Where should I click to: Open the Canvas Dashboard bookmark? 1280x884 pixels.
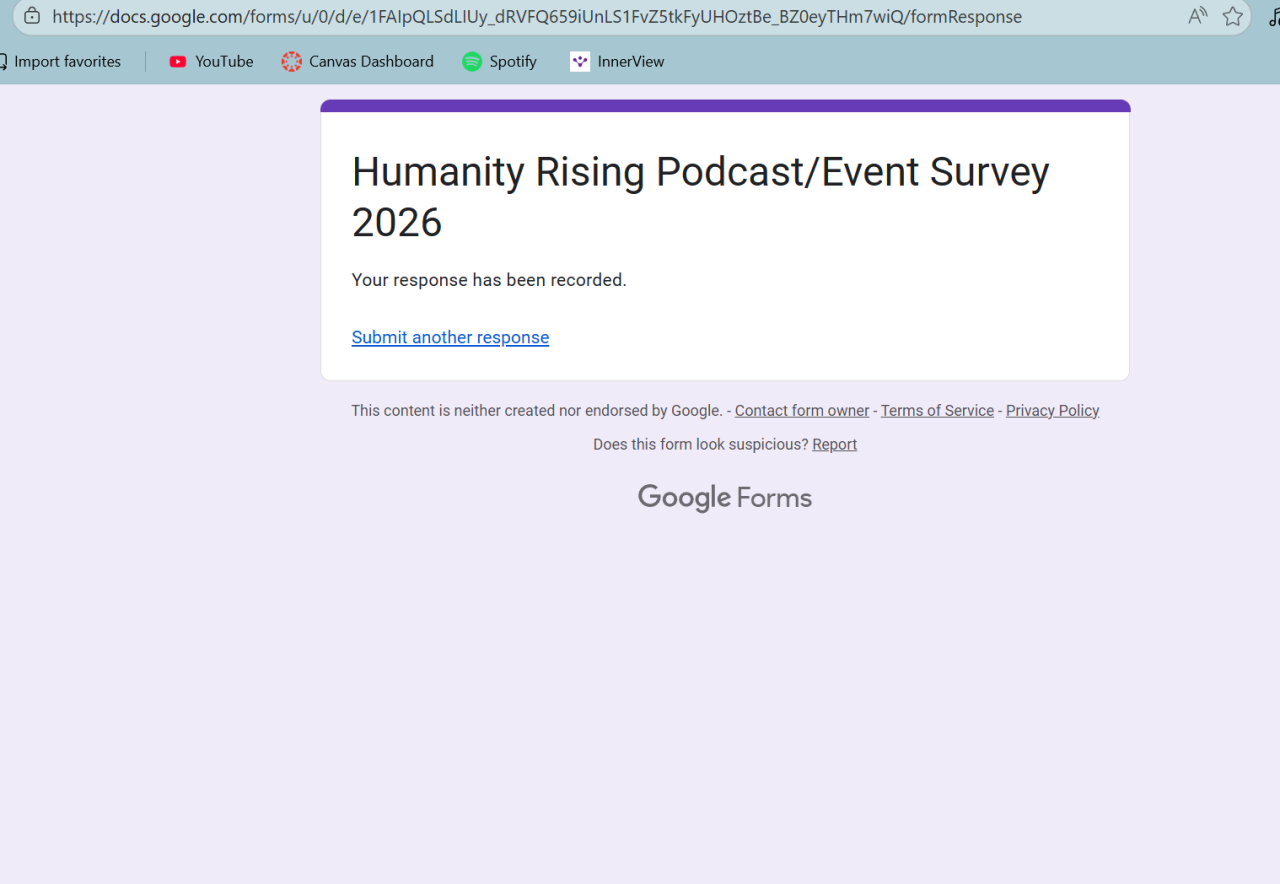click(358, 62)
